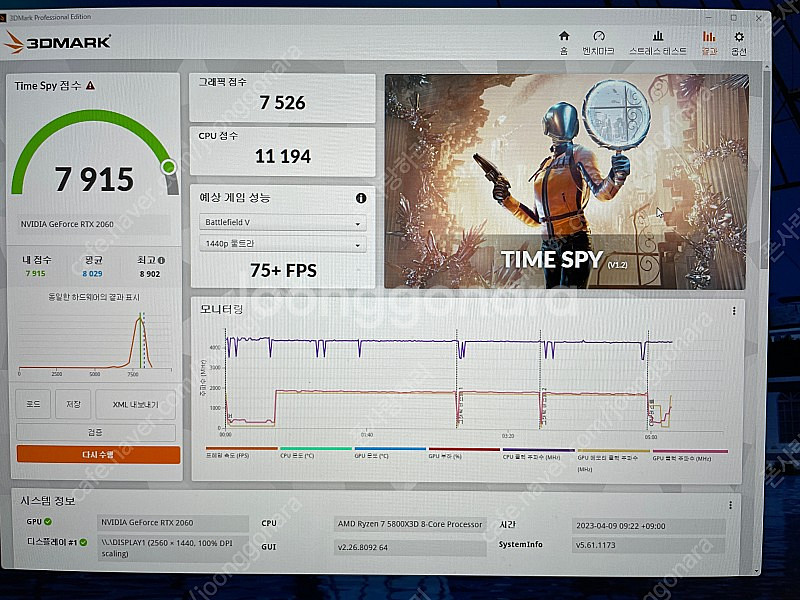Click the score distribution chart

[95, 342]
